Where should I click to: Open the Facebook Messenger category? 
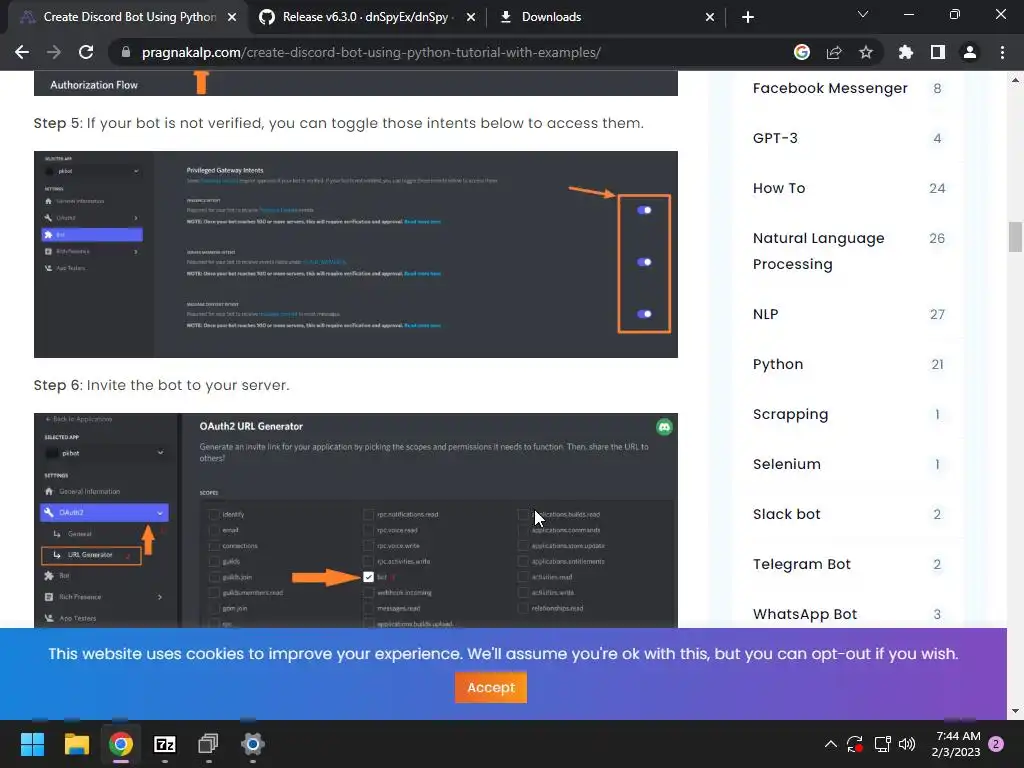coord(830,88)
